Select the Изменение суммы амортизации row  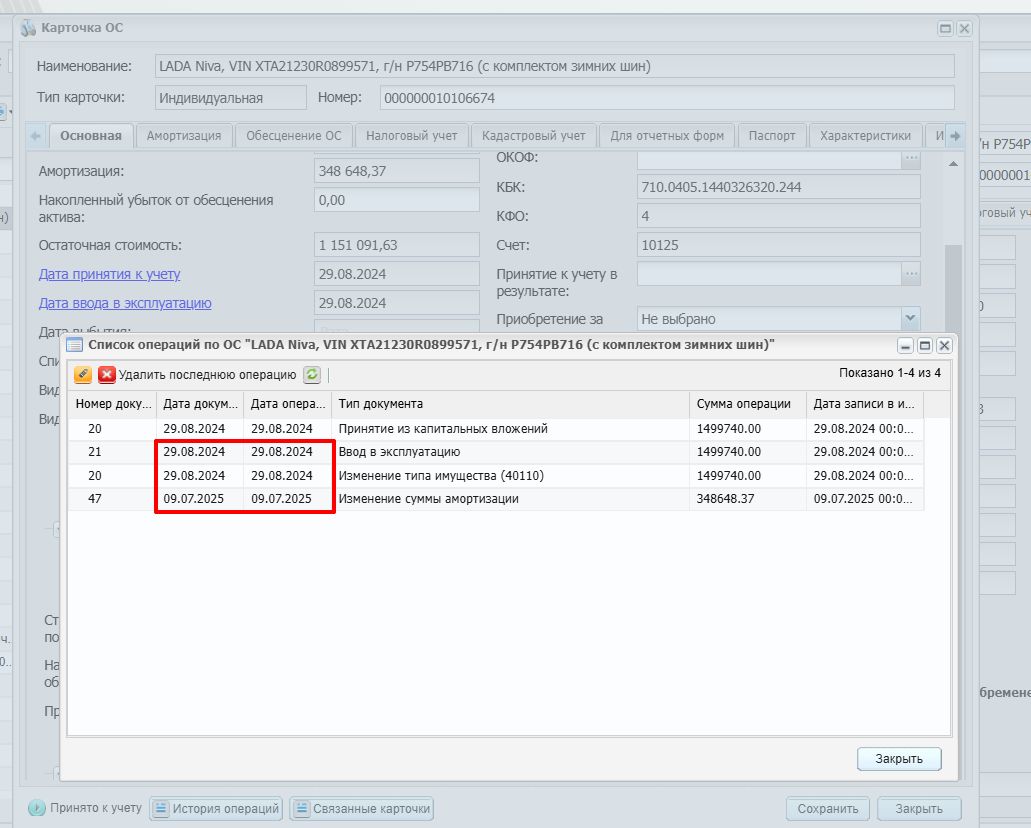click(x=496, y=499)
